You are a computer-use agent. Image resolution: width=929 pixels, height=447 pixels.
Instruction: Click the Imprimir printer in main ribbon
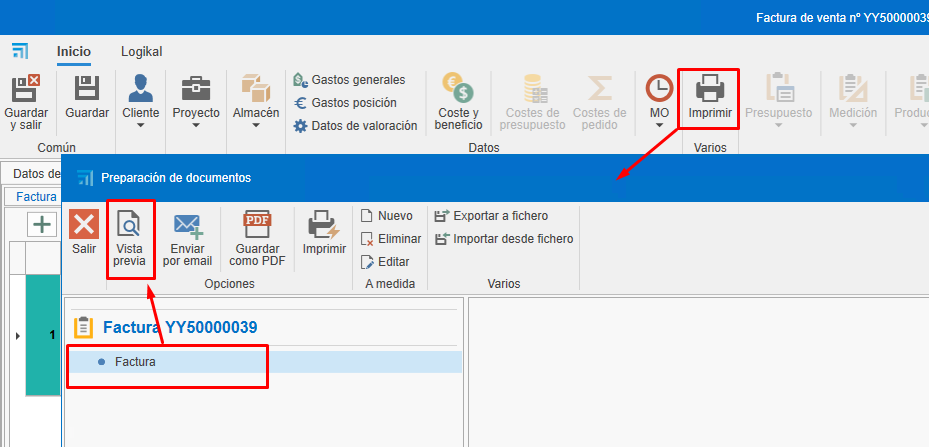click(x=710, y=88)
